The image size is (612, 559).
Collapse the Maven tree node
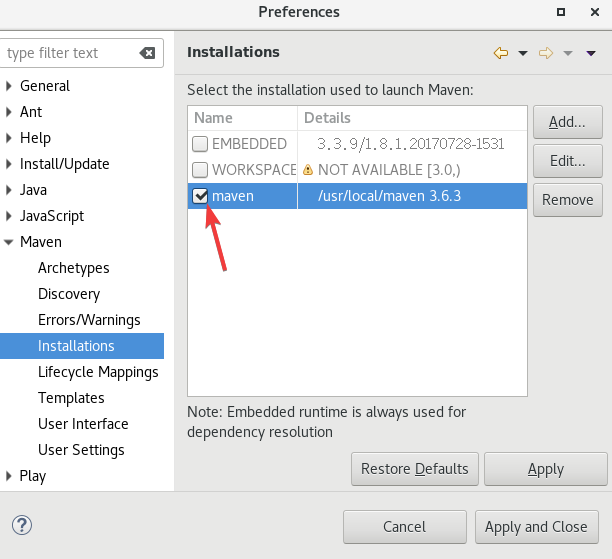pyautogui.click(x=9, y=242)
